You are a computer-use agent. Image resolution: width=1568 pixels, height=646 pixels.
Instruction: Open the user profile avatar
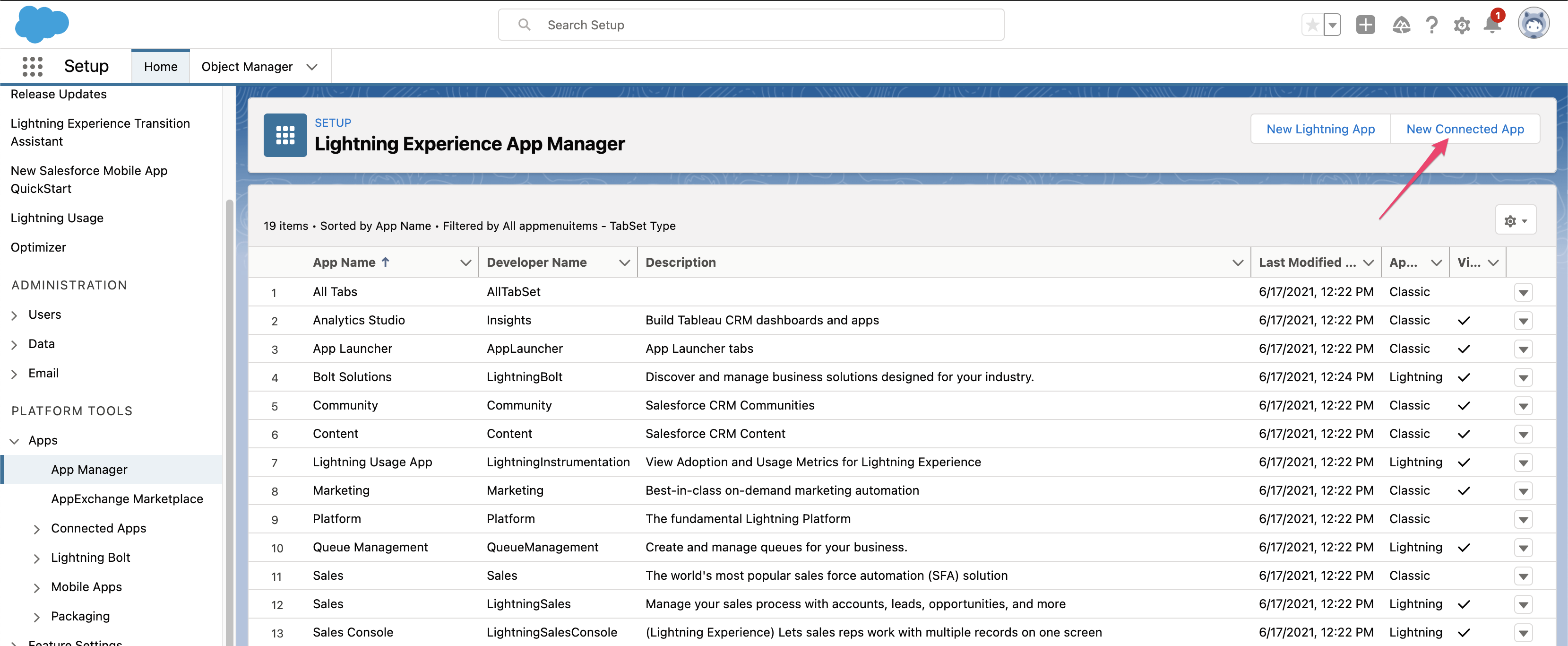point(1534,24)
